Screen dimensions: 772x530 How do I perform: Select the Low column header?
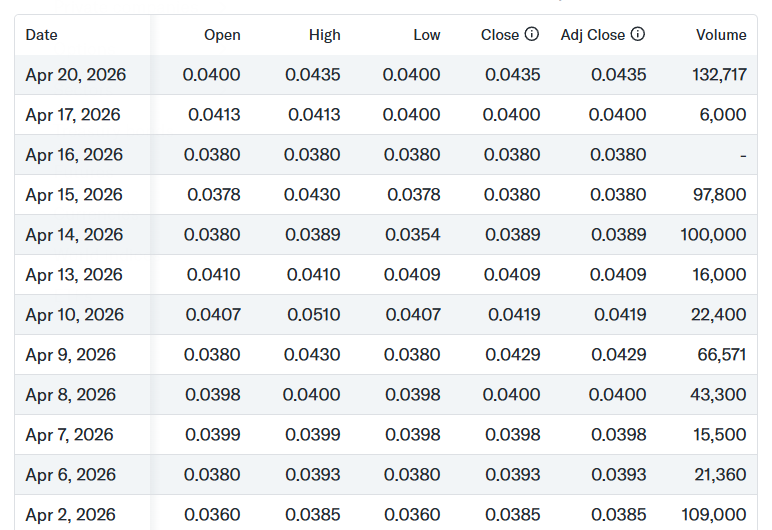(x=426, y=35)
